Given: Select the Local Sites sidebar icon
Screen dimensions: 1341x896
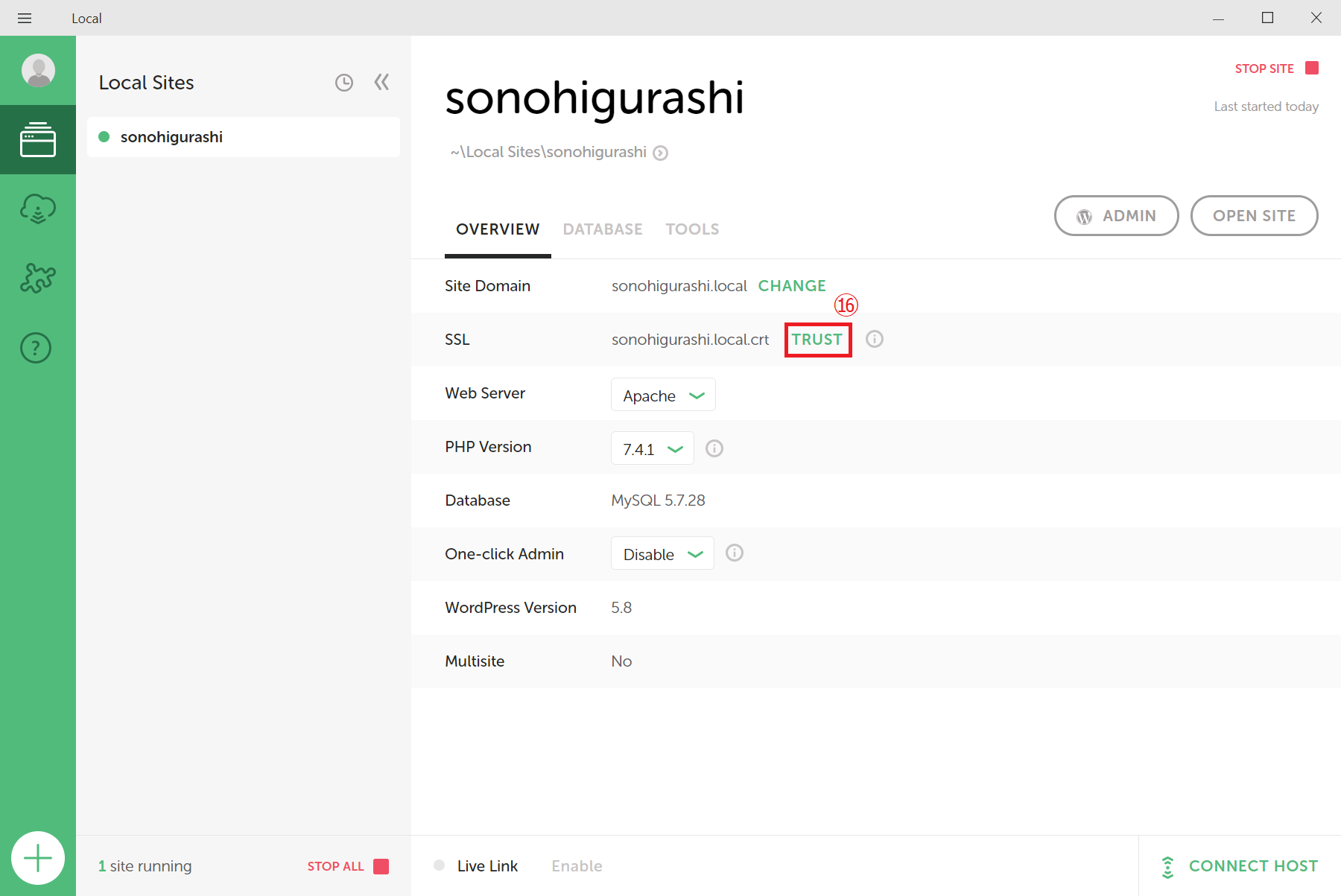Looking at the screenshot, I should pos(38,139).
